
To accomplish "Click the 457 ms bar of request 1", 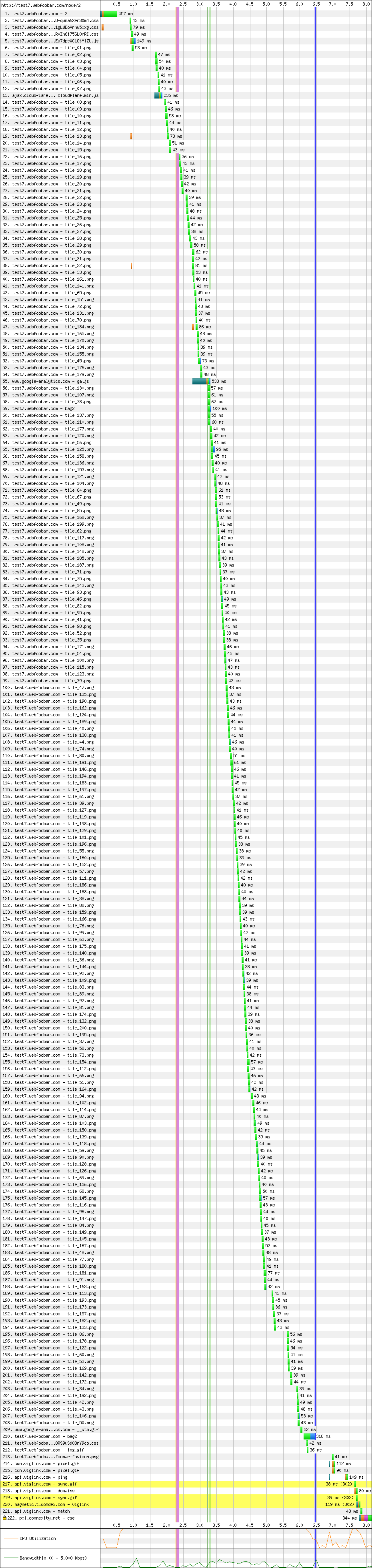I will [109, 13].
